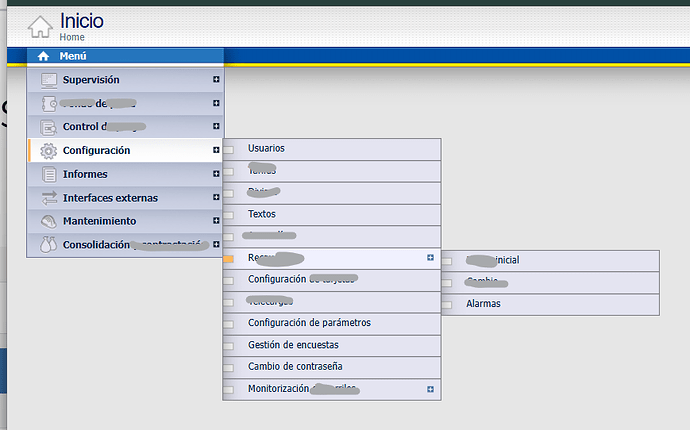Click the Consolidación icon in menu
The width and height of the screenshot is (690, 430).
click(49, 245)
